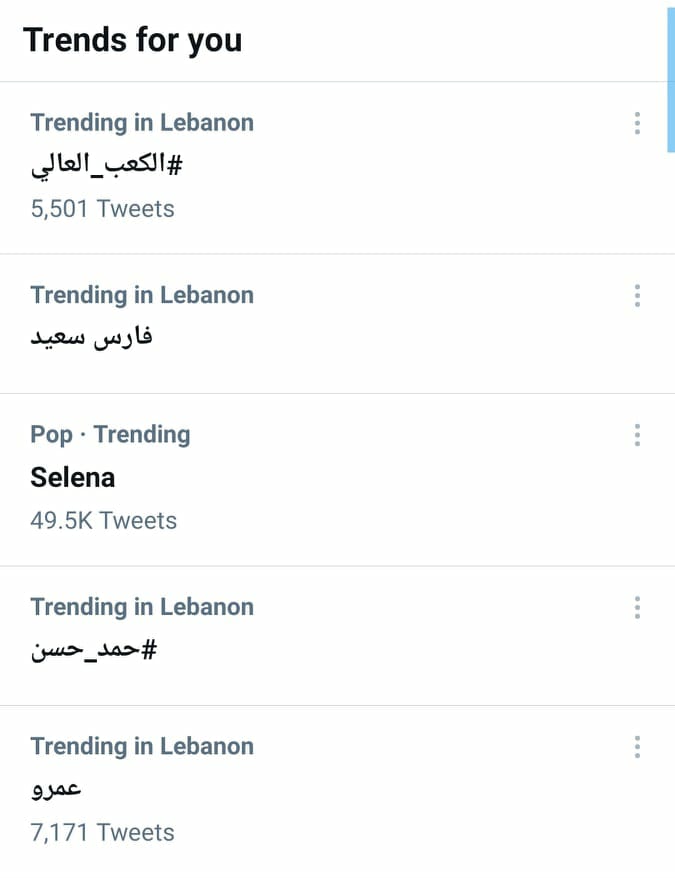The width and height of the screenshot is (675, 878).
Task: Click the Trends for you heading
Action: coord(133,40)
